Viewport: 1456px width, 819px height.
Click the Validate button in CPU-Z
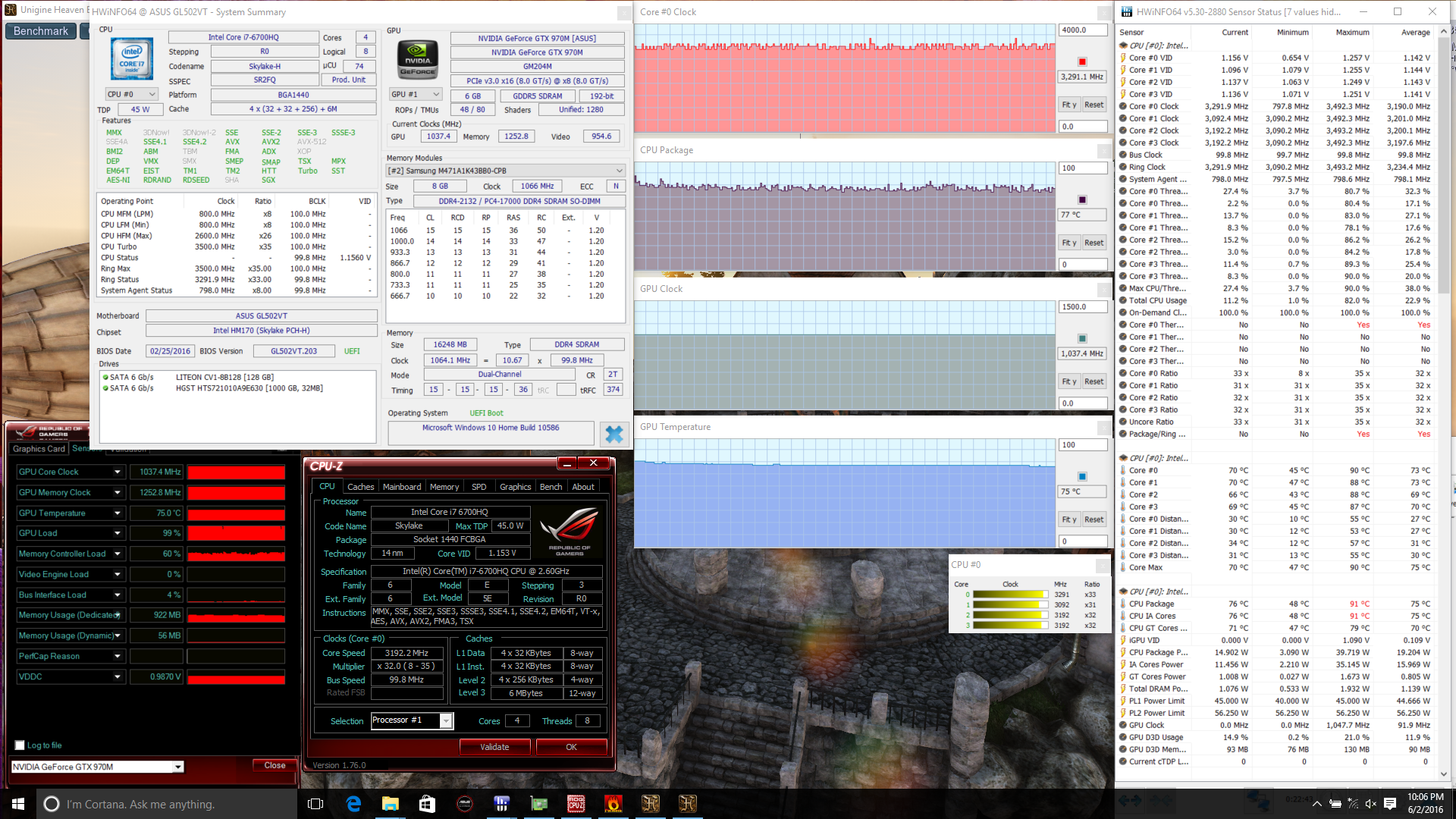point(494,747)
